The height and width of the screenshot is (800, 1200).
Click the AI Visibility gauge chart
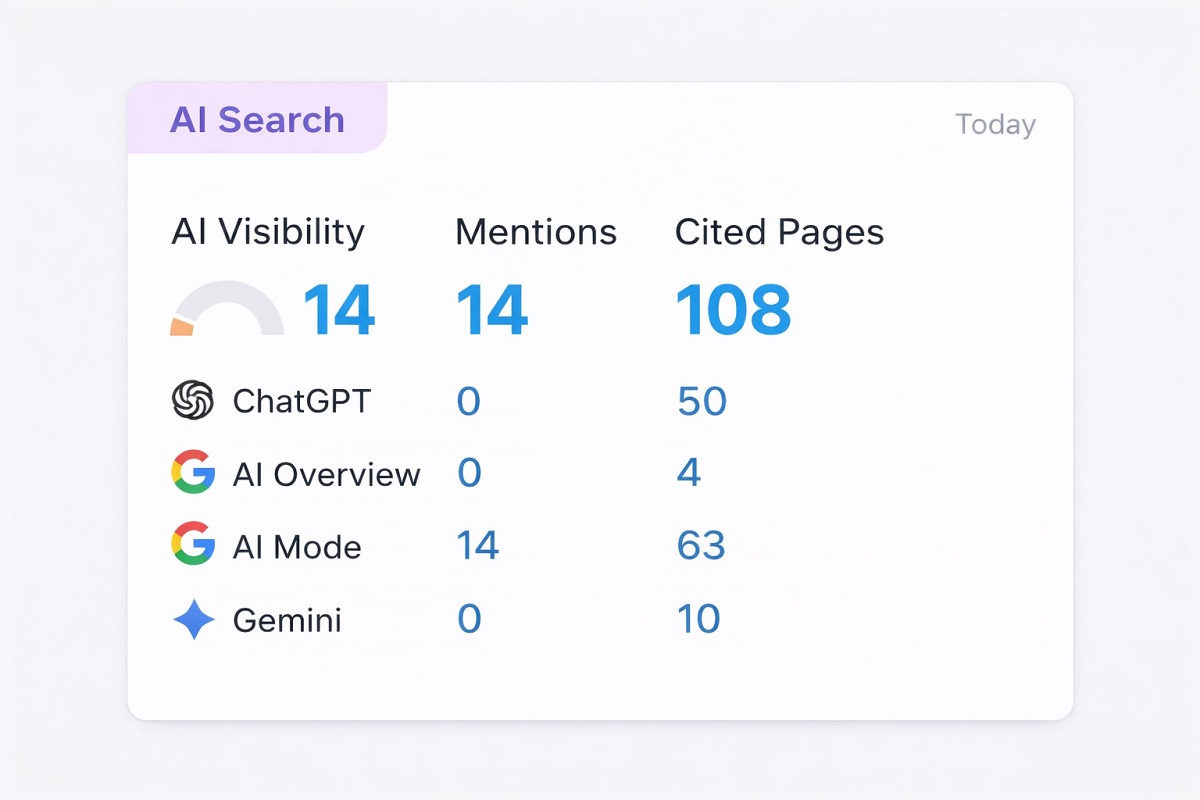(x=227, y=312)
